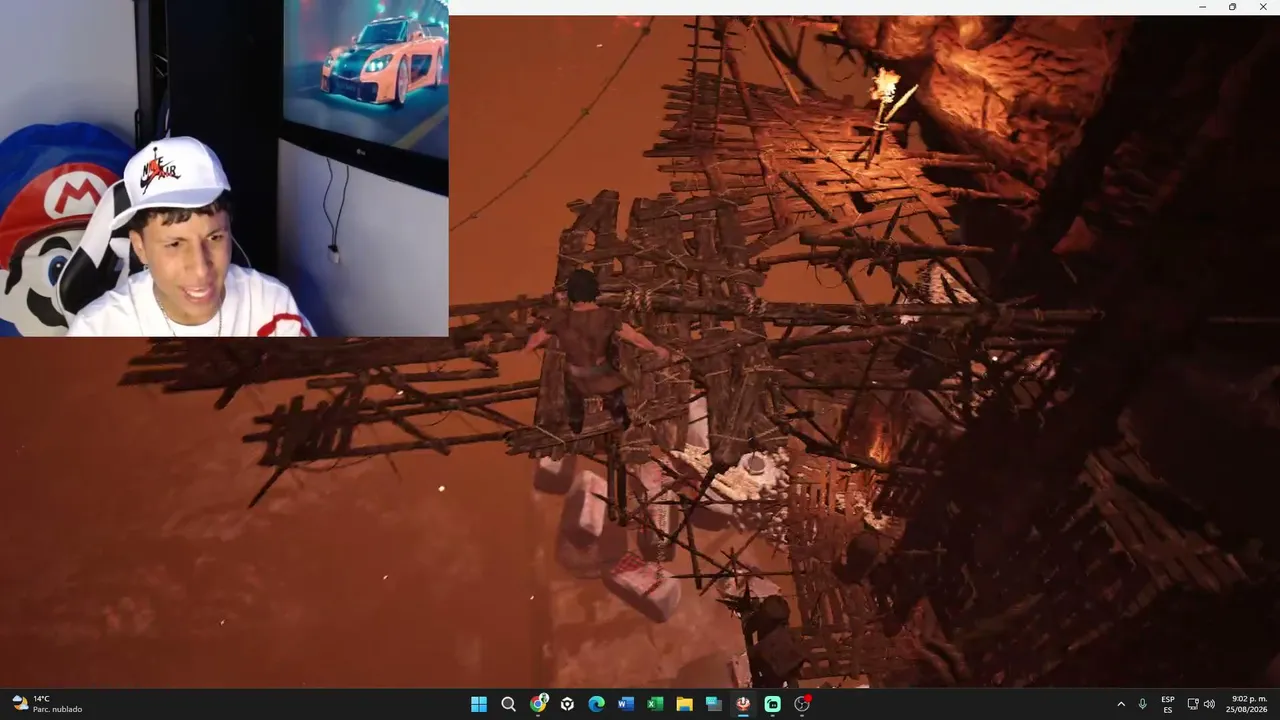This screenshot has height=720, width=1280.
Task: Open the white hexagon app on taskbar
Action: [567, 704]
